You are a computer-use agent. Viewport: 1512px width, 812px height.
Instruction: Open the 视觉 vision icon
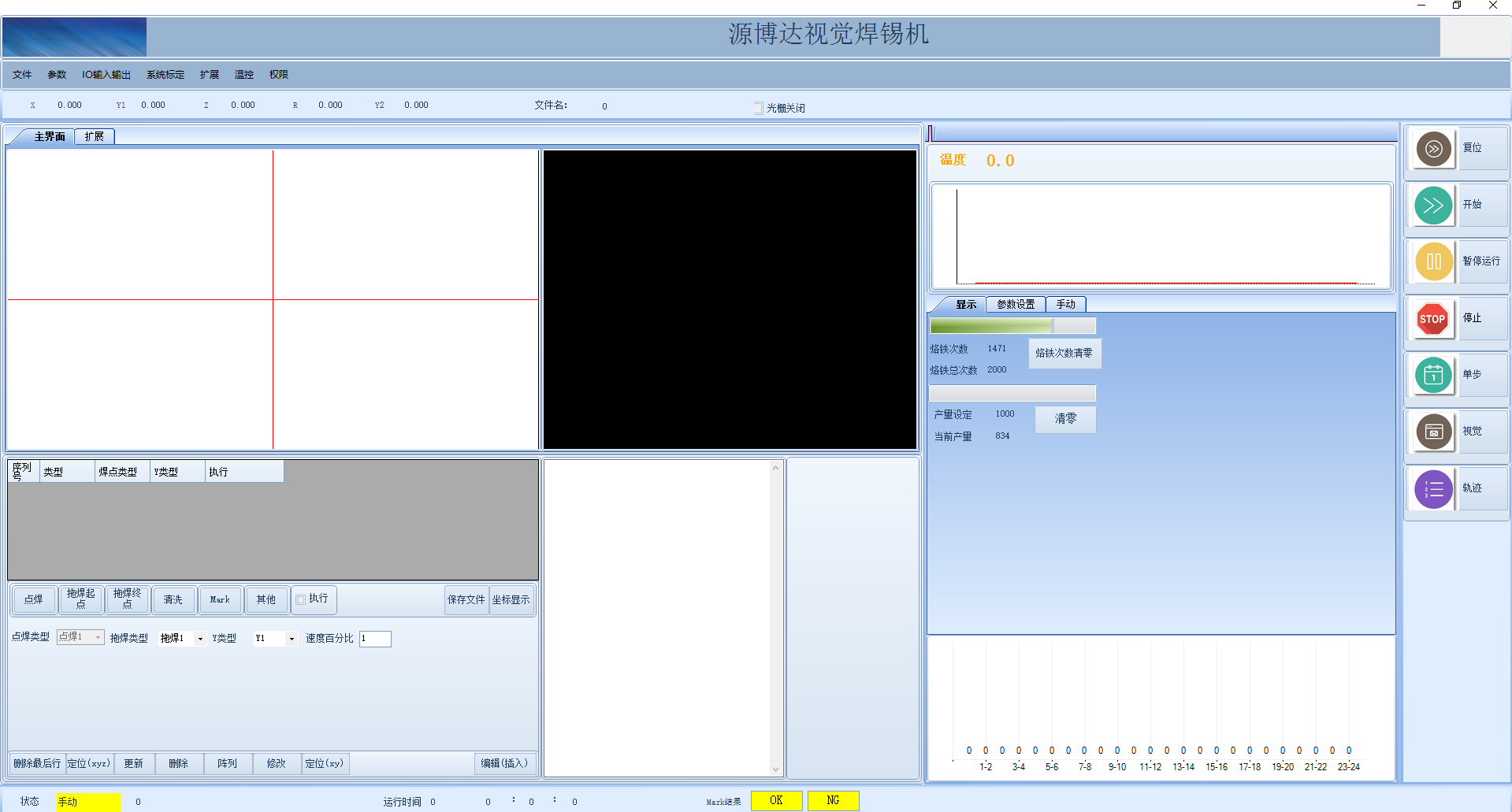click(x=1433, y=432)
